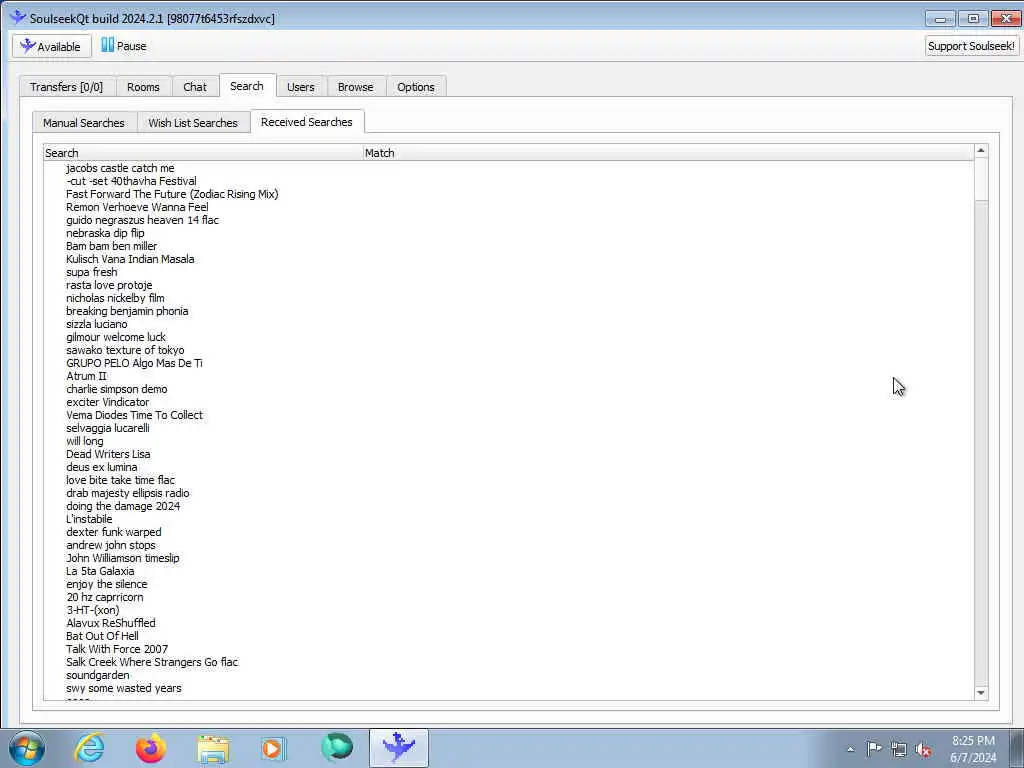Open Firefox from the taskbar

[151, 748]
